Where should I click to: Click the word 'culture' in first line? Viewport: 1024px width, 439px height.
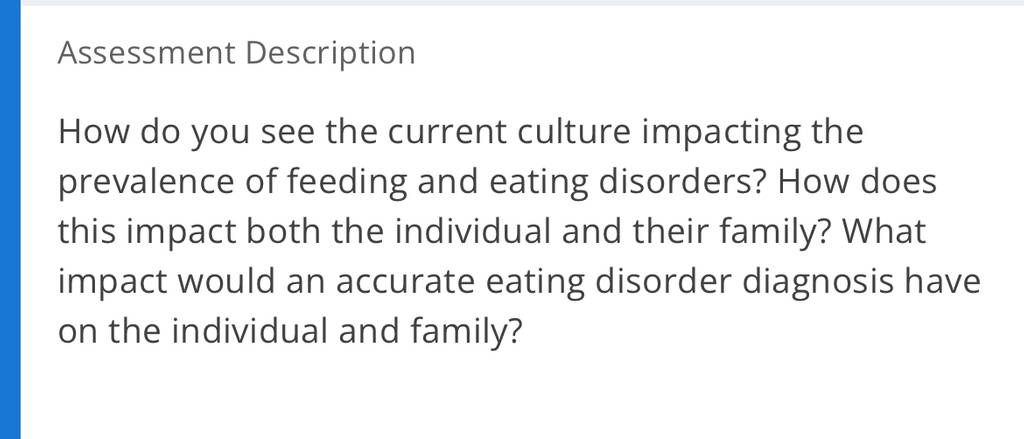tap(574, 131)
